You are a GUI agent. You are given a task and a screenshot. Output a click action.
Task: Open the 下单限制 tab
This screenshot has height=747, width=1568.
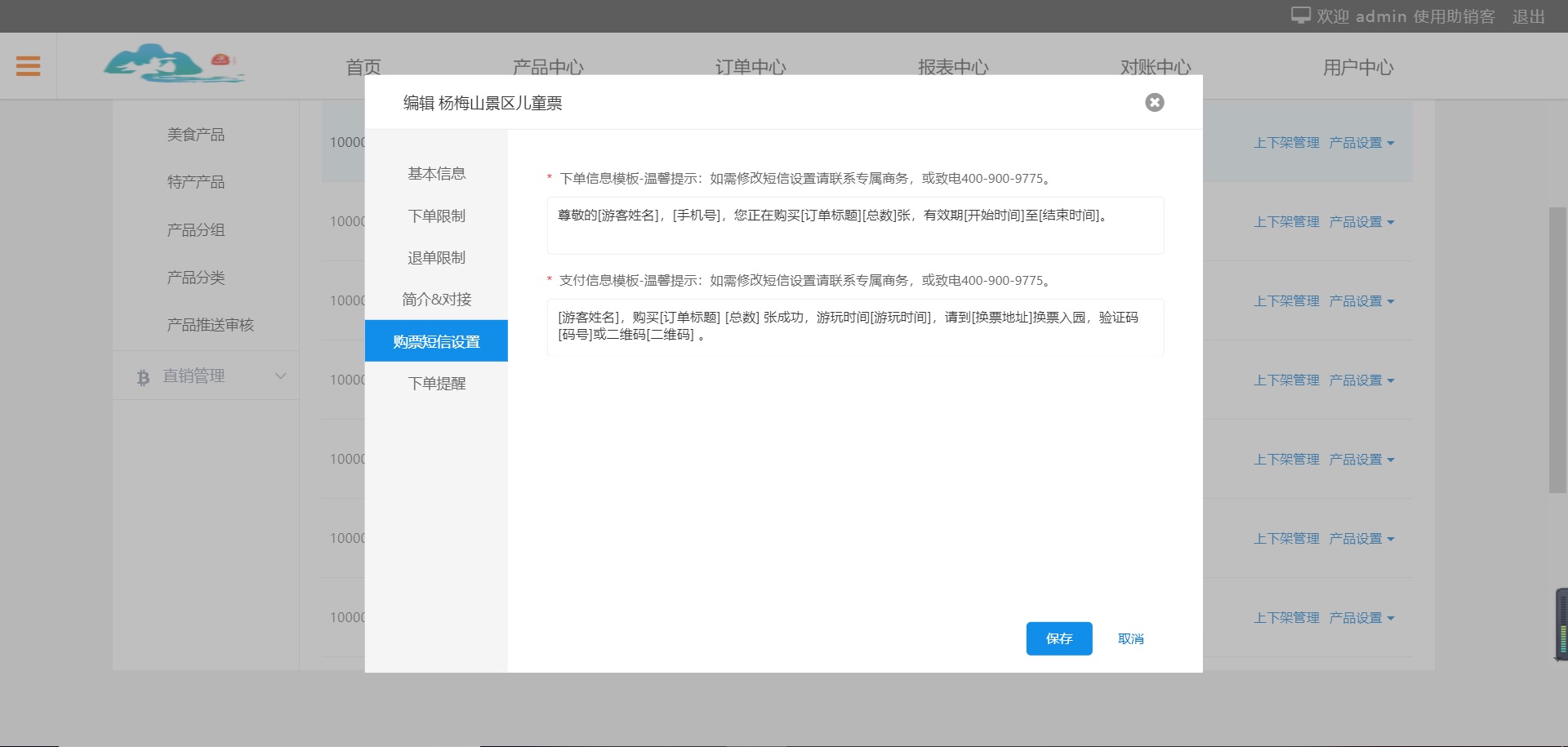pos(436,216)
